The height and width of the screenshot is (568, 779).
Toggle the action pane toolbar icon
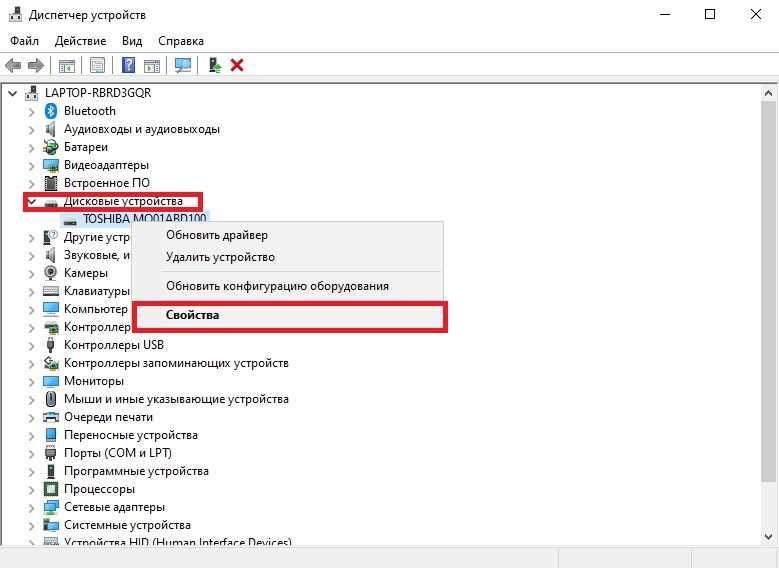coord(152,65)
